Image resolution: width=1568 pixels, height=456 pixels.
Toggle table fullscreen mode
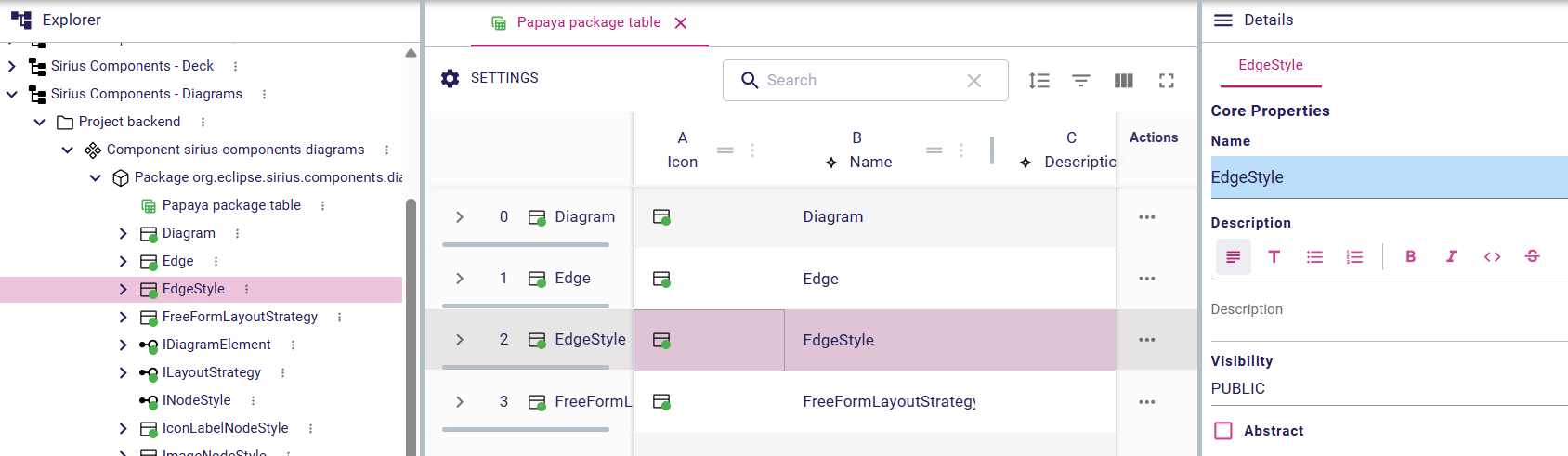coord(1167,81)
